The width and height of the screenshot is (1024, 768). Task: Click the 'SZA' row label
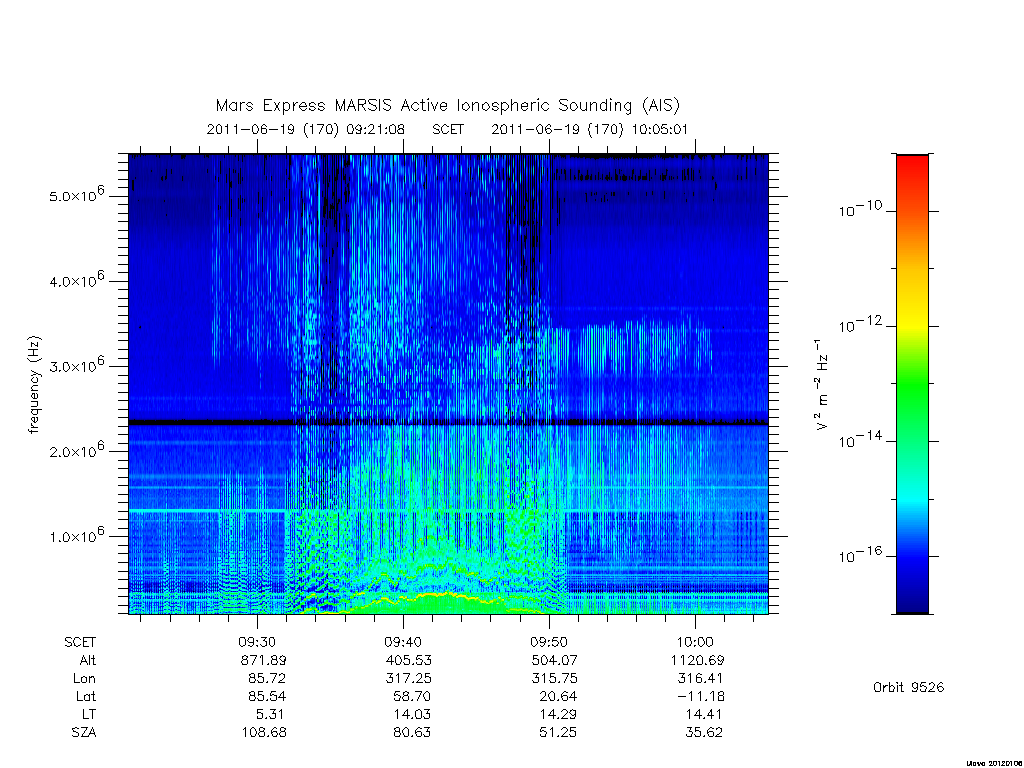tap(84, 733)
